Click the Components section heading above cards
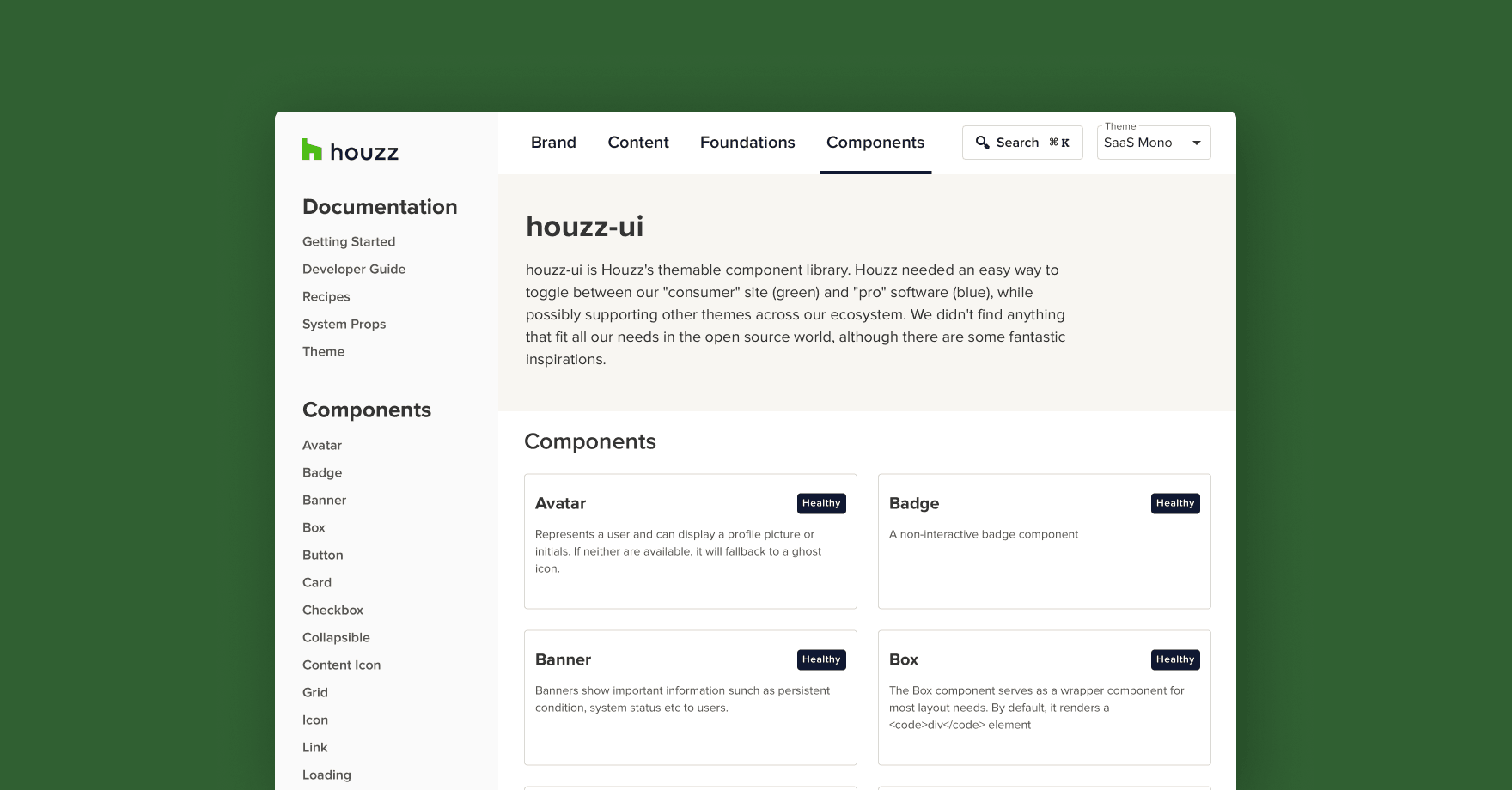The width and height of the screenshot is (1512, 790). 590,441
